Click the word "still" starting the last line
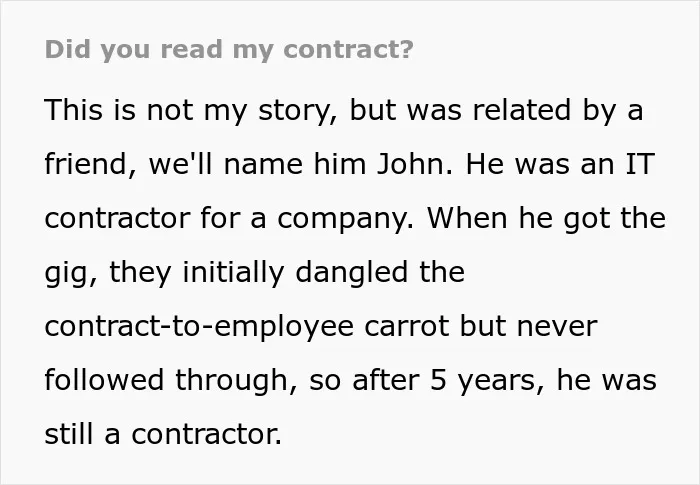Image resolution: width=700 pixels, height=485 pixels. (x=69, y=435)
